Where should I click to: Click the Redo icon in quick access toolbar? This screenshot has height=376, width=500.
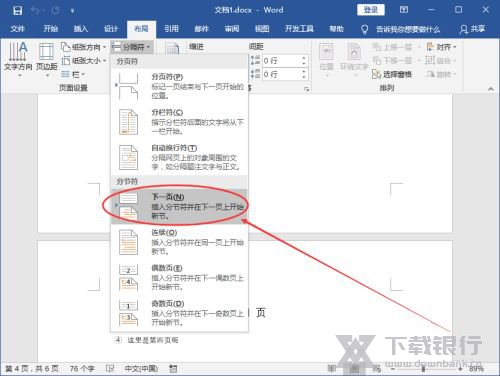pos(55,11)
